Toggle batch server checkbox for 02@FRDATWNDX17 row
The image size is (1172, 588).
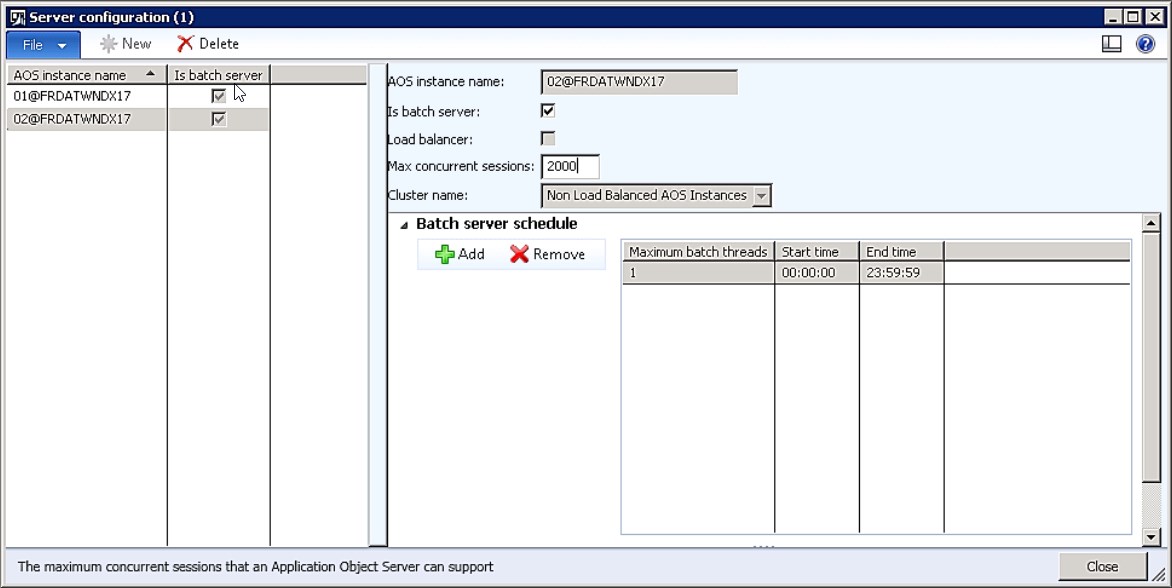click(x=218, y=119)
